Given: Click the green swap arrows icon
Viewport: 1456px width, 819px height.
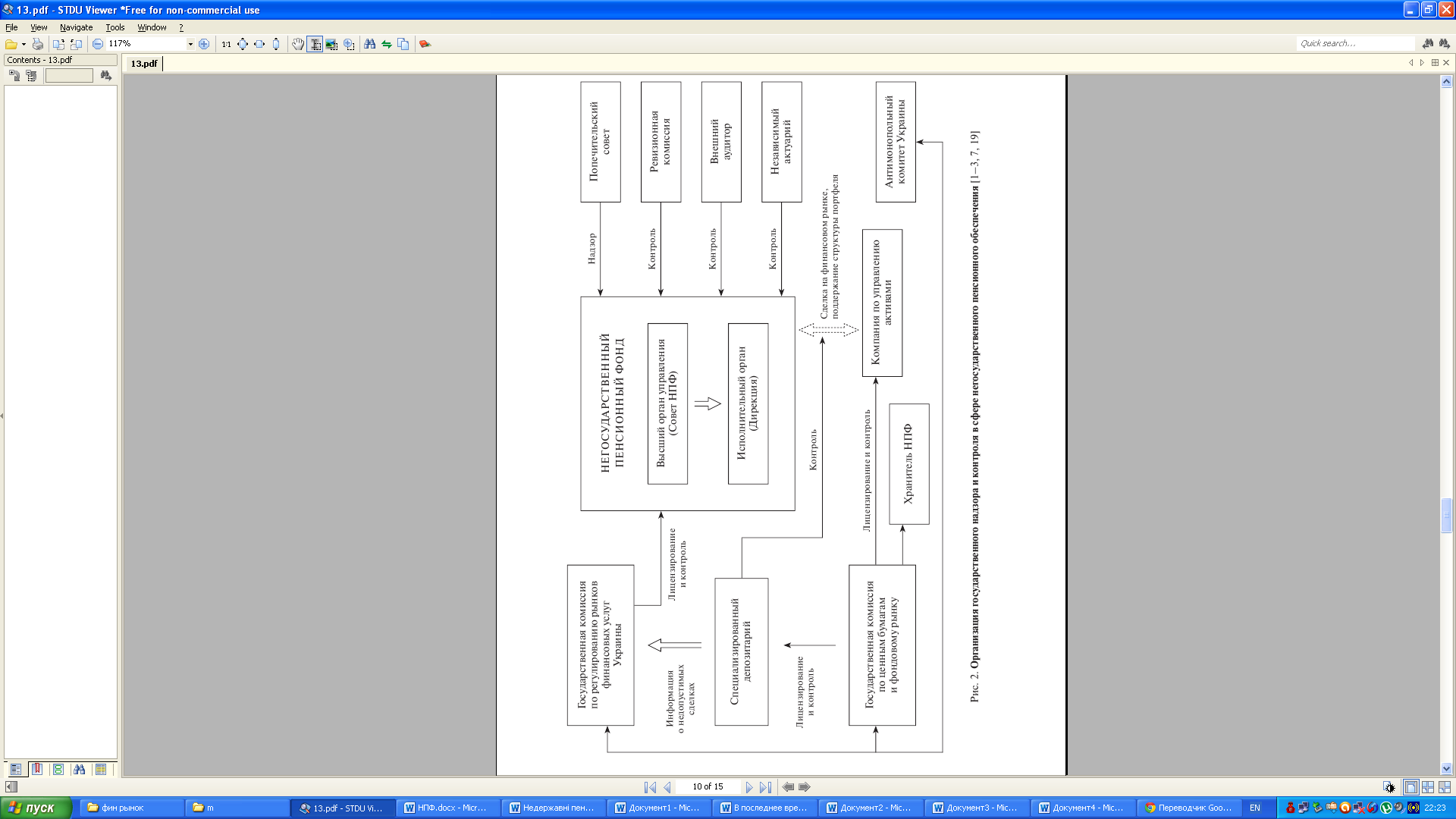Looking at the screenshot, I should tap(387, 44).
